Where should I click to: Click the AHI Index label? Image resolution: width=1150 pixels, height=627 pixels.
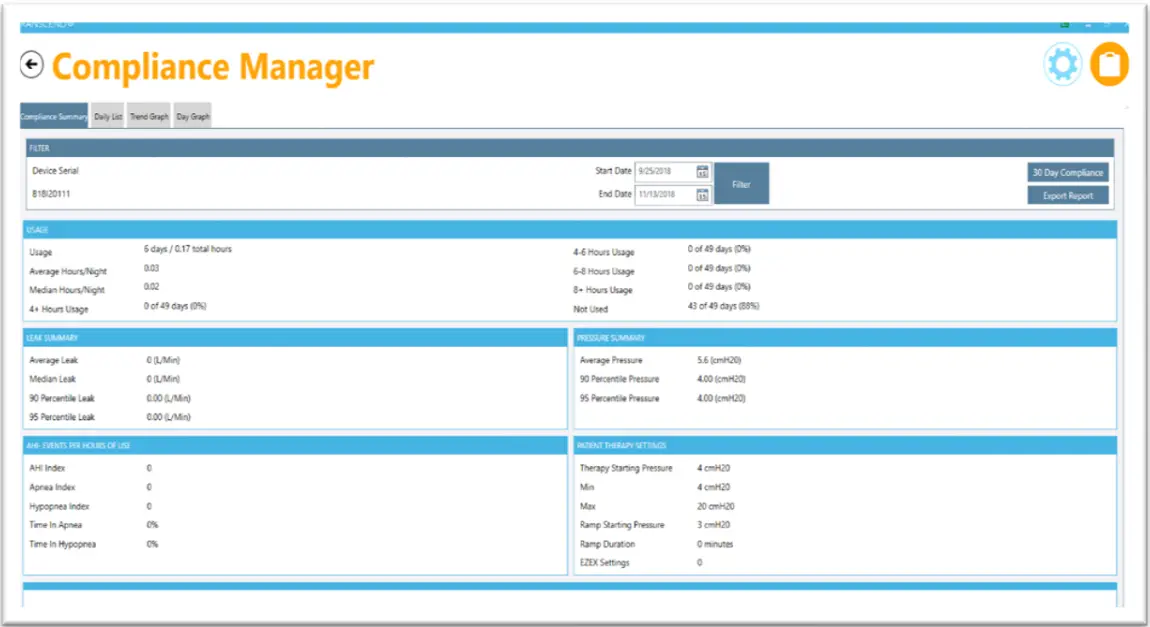47,468
